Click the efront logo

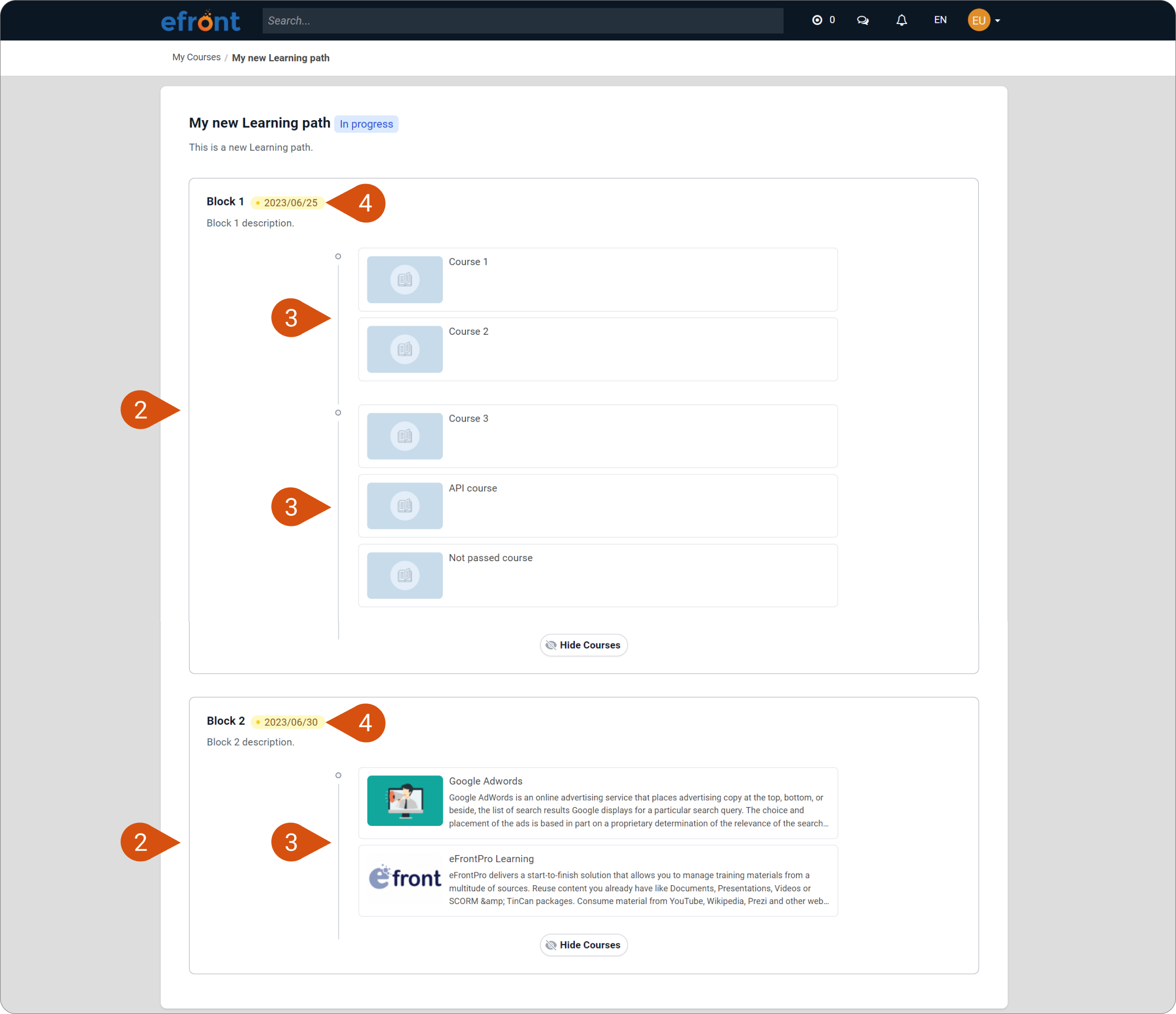click(200, 21)
